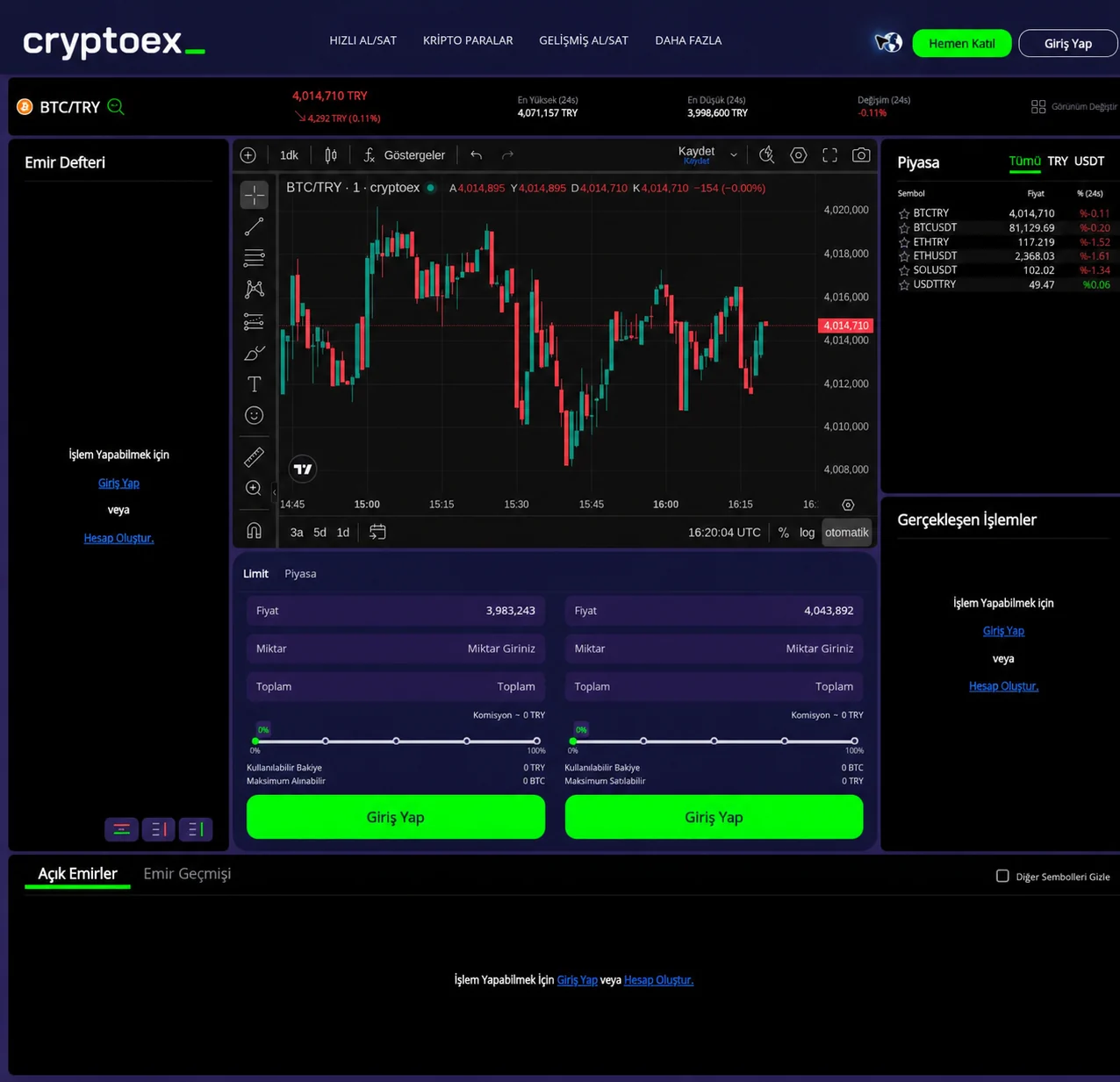The height and width of the screenshot is (1082, 1120).
Task: Open GELİŞMİŞ AL/SAT menu
Action: (584, 40)
